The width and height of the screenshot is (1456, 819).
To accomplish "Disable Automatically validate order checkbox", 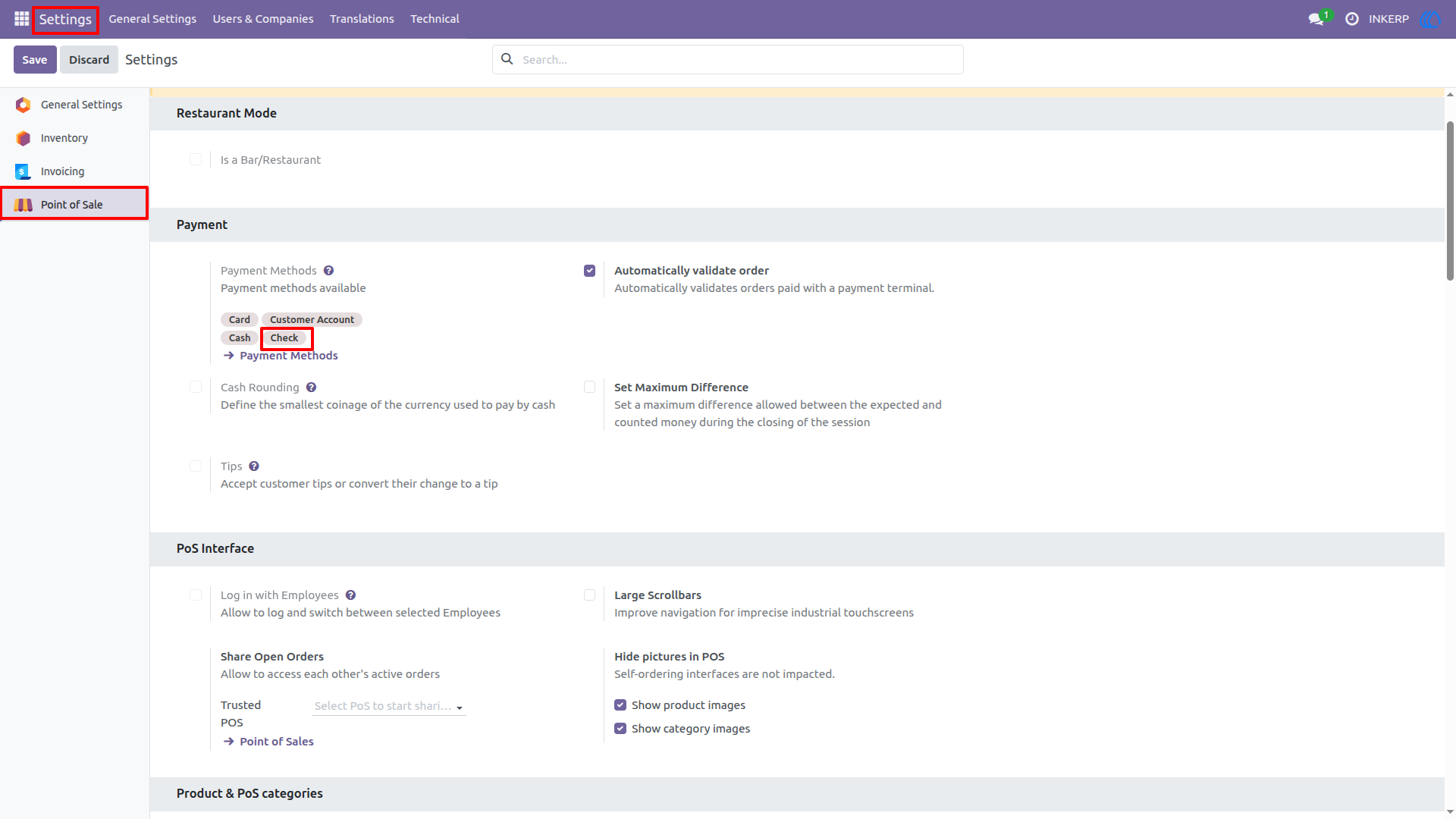I will click(x=589, y=271).
